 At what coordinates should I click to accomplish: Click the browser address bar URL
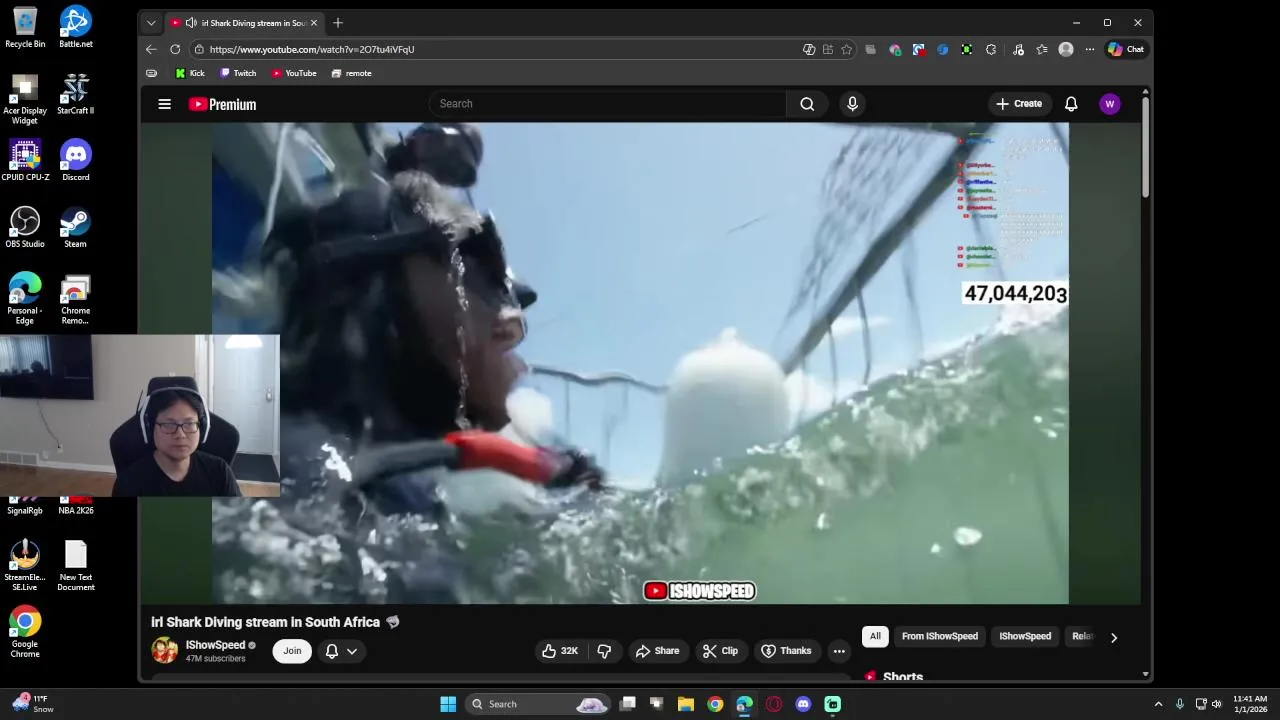[312, 49]
